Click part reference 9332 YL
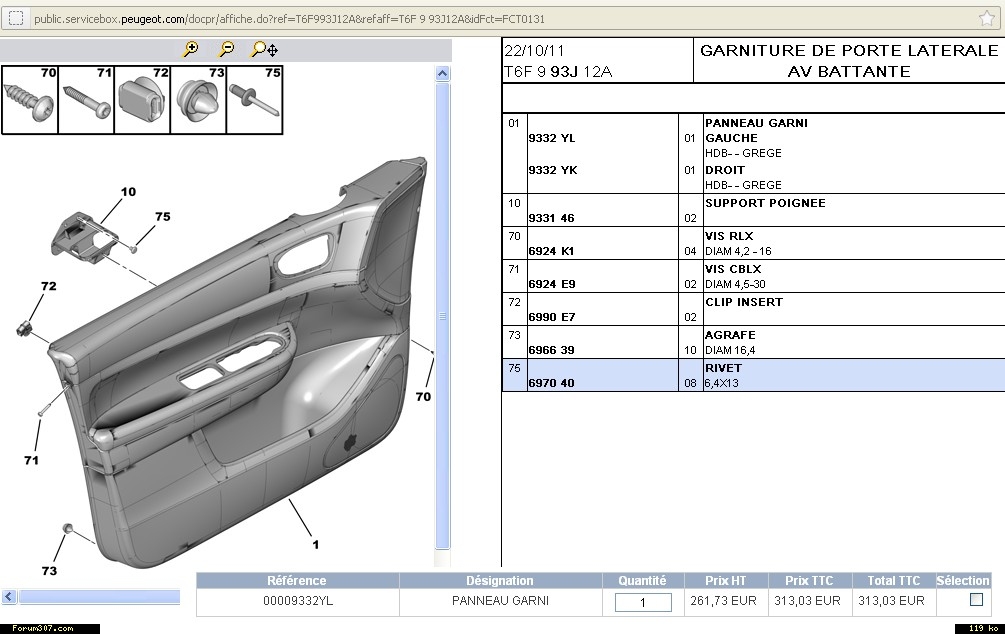The width and height of the screenshot is (1005, 634). (552, 138)
